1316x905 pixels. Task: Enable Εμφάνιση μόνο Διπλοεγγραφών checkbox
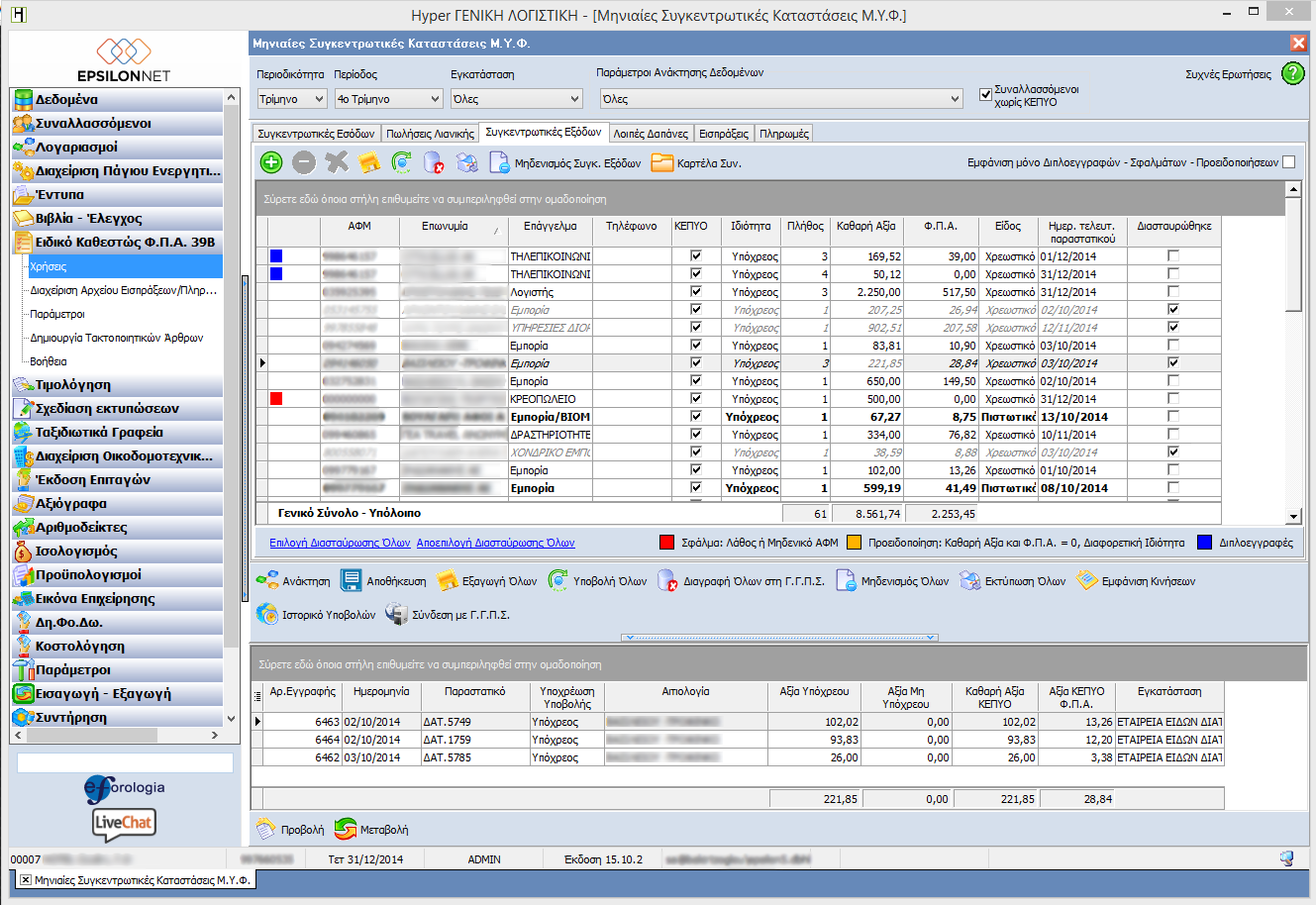coord(1288,162)
